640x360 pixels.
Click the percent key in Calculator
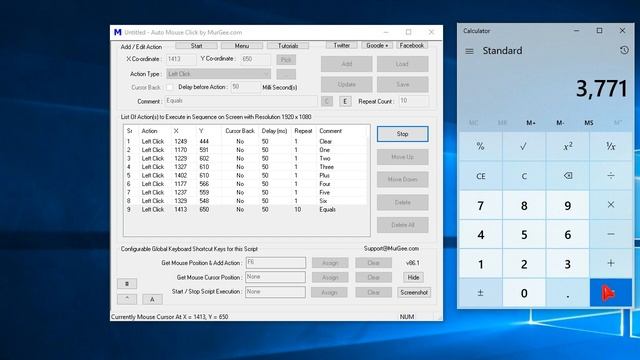coord(480,146)
